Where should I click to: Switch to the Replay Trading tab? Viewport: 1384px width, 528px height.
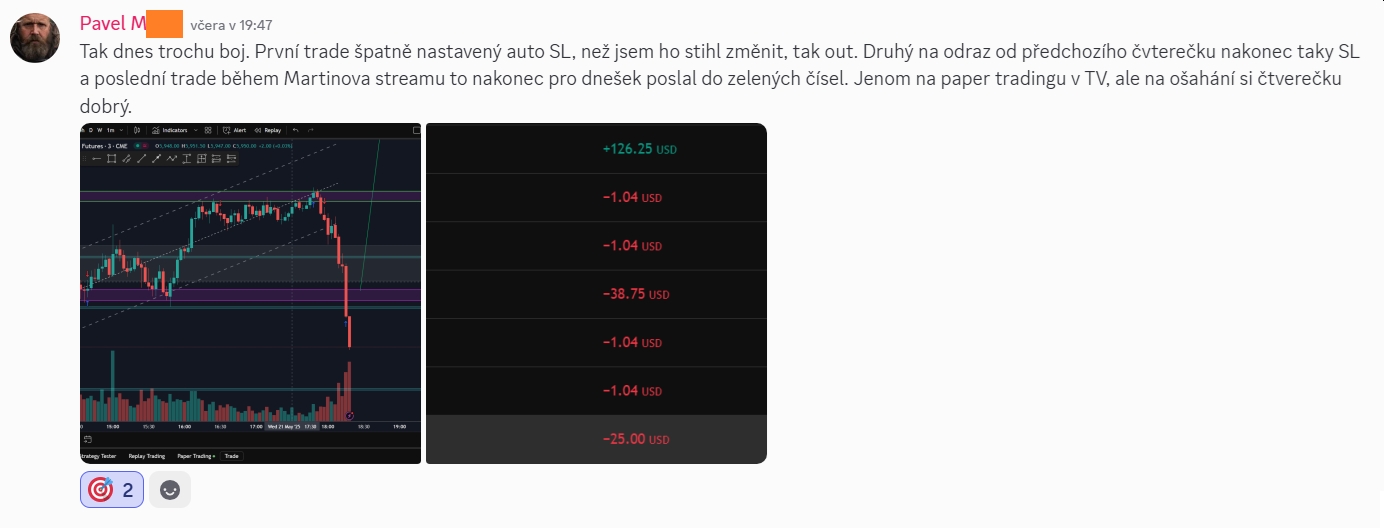point(147,456)
